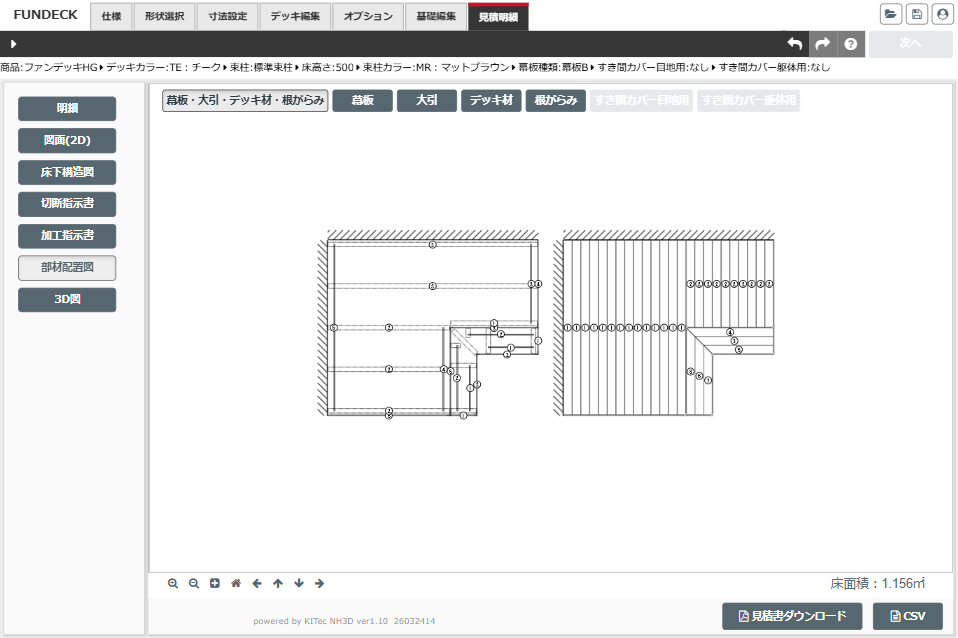Click the zoom in magnifier icon
This screenshot has height=638, width=958.
[173, 583]
